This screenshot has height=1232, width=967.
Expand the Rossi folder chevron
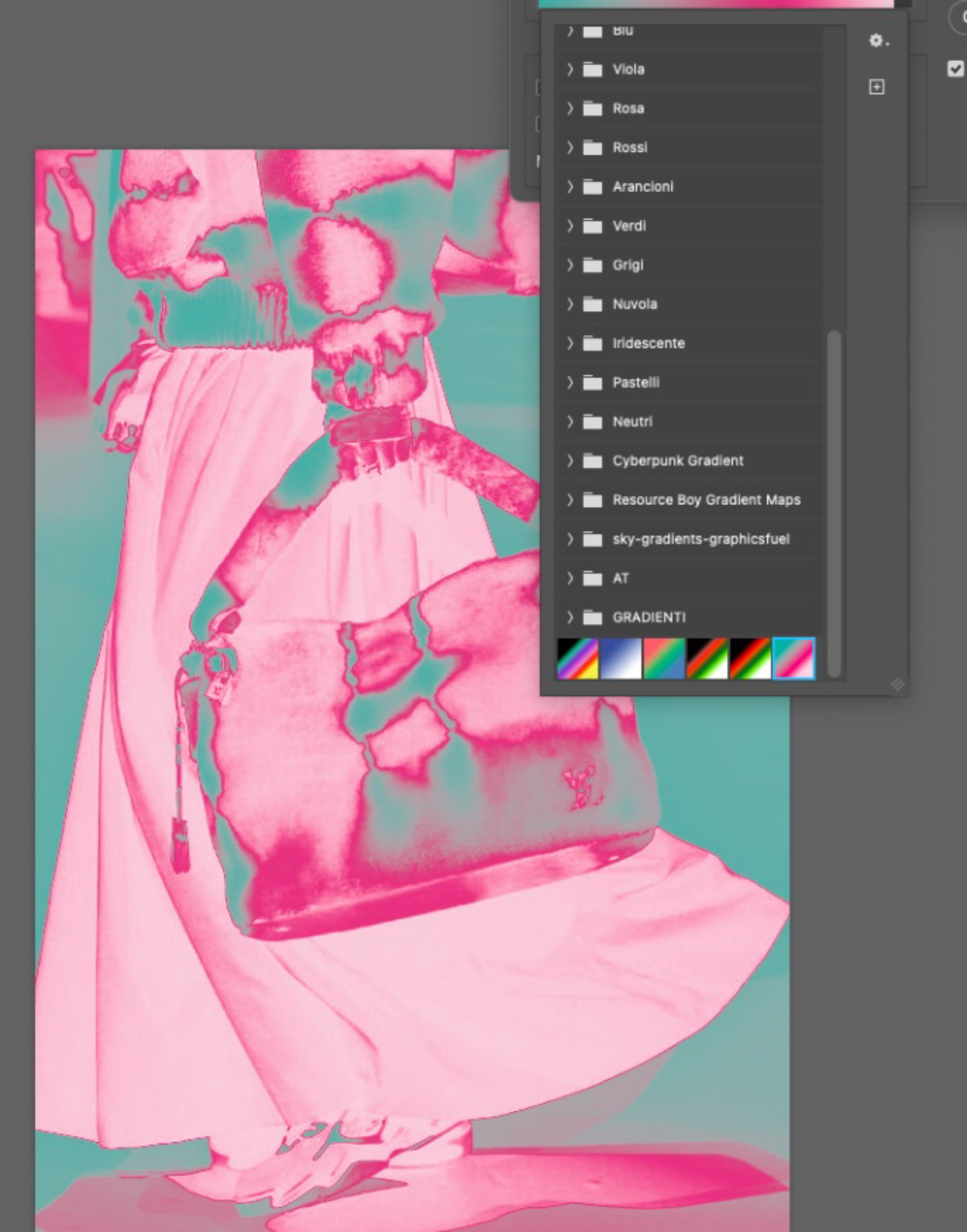click(570, 147)
